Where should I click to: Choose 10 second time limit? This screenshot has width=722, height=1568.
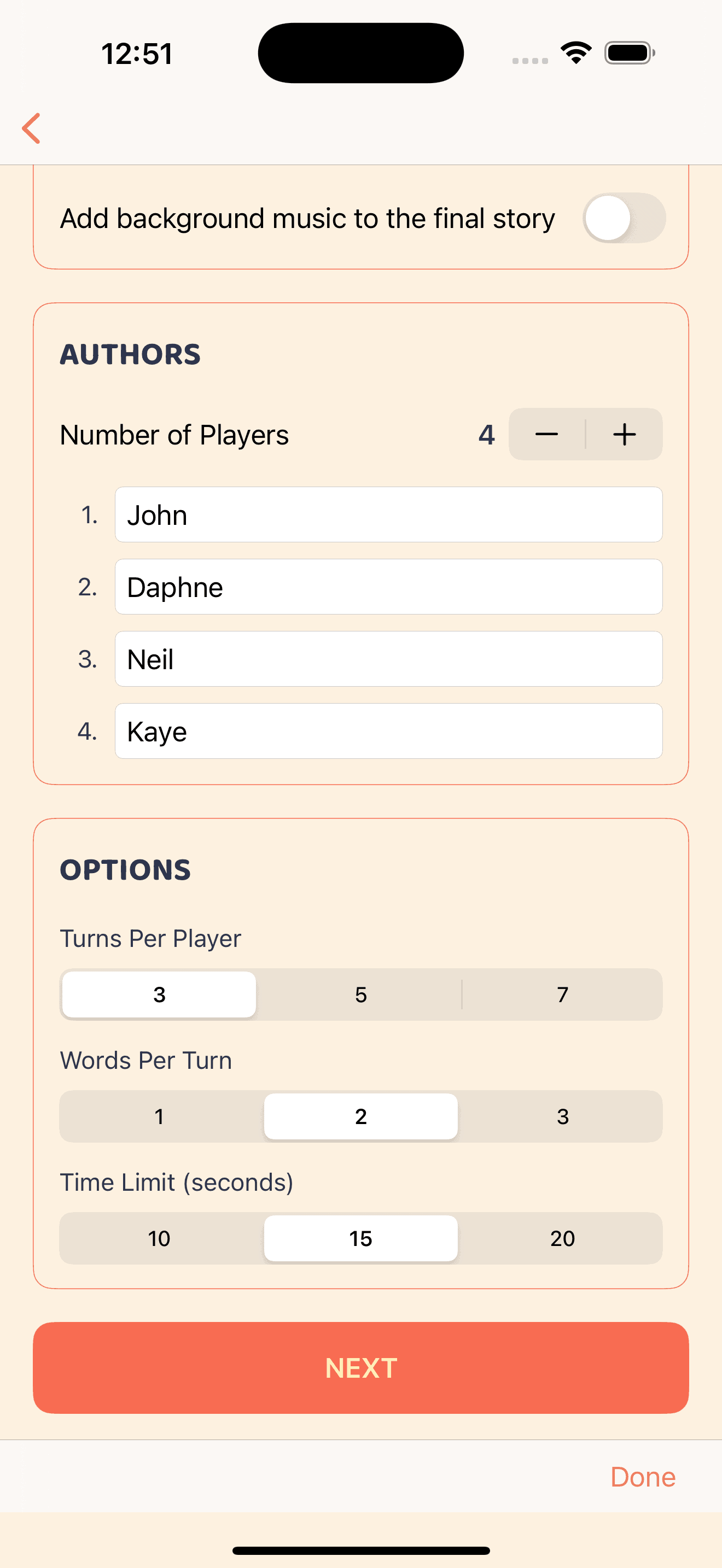point(160,1238)
